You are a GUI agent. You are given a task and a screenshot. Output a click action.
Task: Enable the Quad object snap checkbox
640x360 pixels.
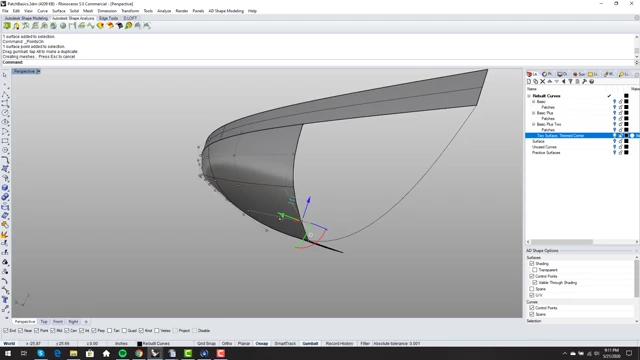point(125,331)
